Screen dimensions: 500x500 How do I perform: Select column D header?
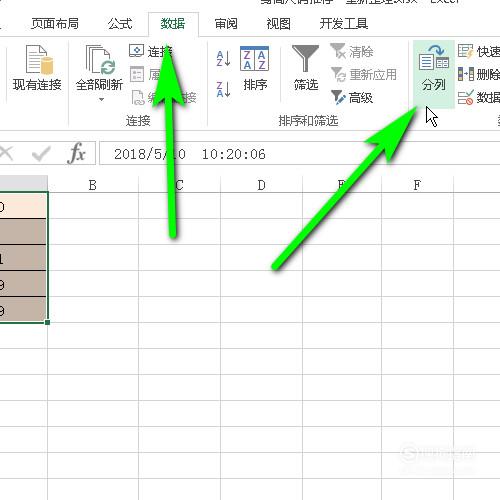pos(261,185)
